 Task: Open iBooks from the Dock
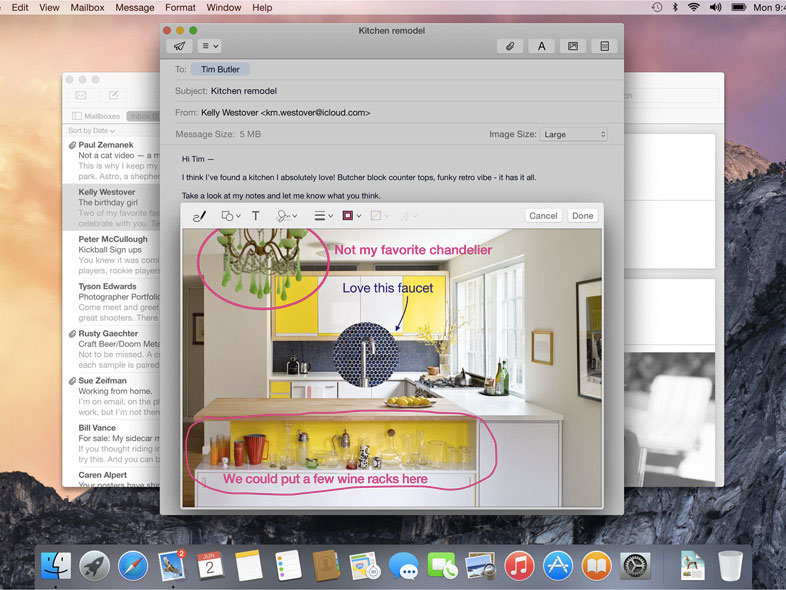pyautogui.click(x=597, y=566)
